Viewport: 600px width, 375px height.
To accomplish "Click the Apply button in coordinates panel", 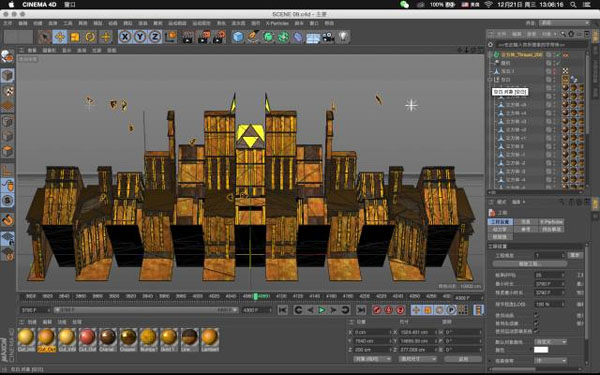I will coord(463,359).
